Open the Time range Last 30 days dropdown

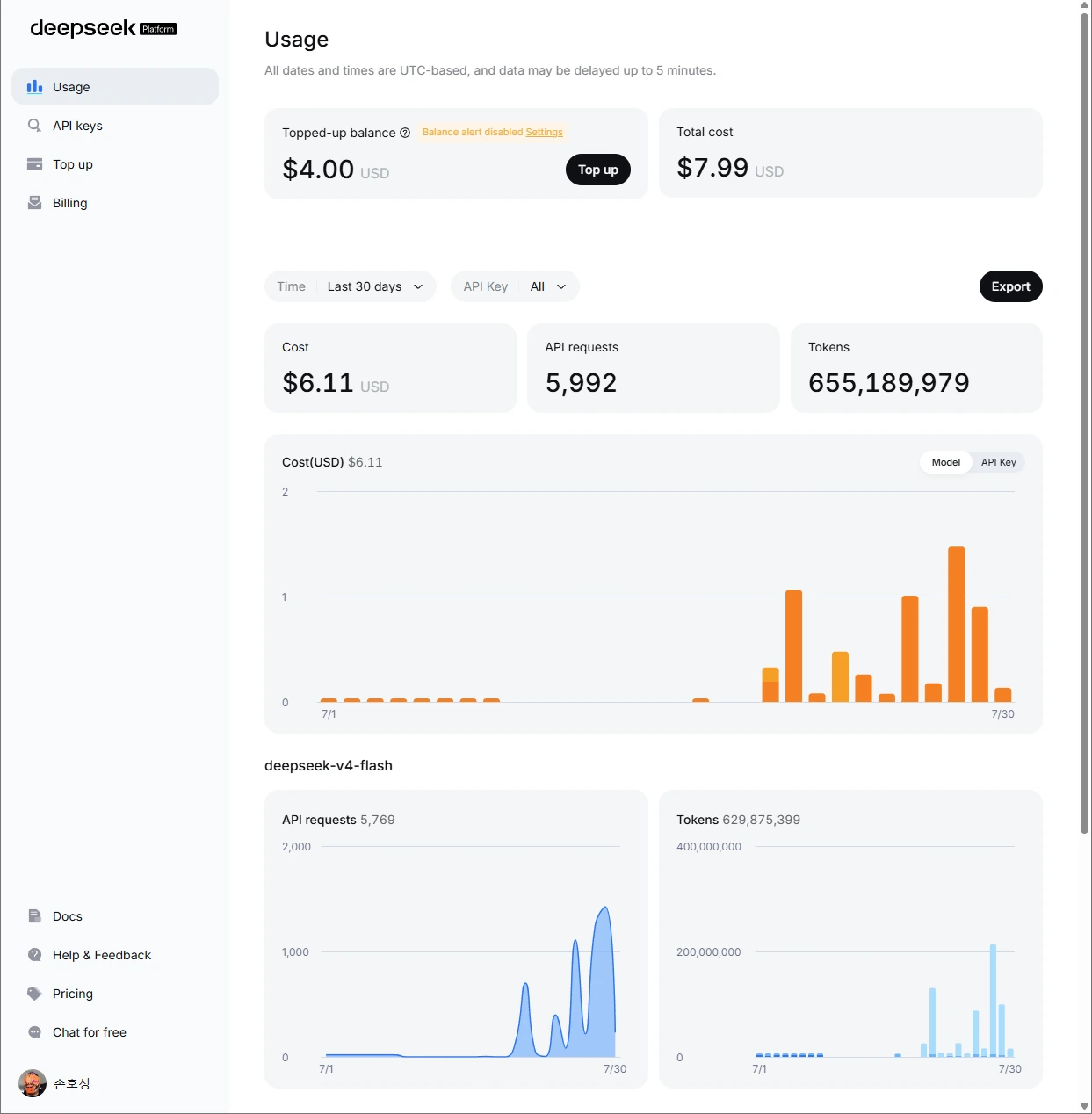click(x=351, y=286)
